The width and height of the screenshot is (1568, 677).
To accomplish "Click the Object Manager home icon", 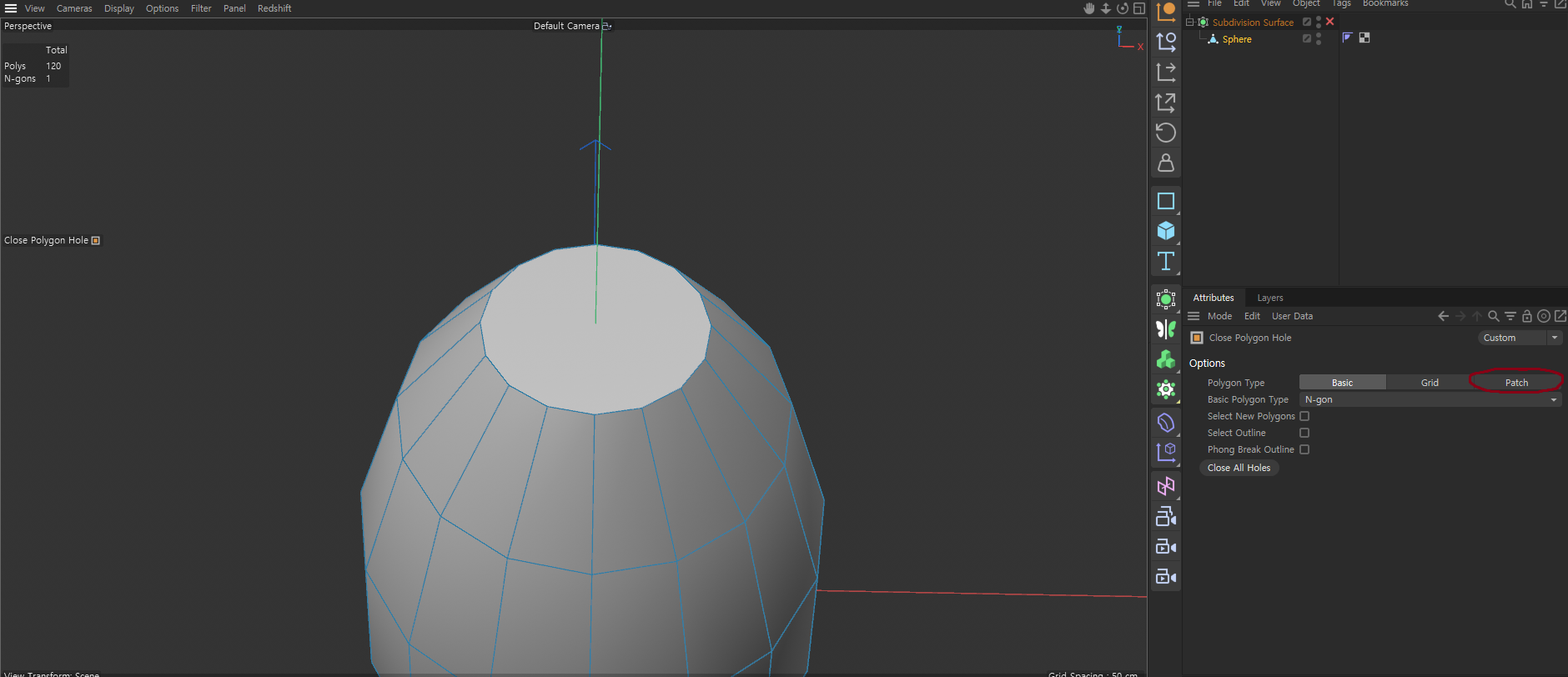I will click(x=1527, y=3).
